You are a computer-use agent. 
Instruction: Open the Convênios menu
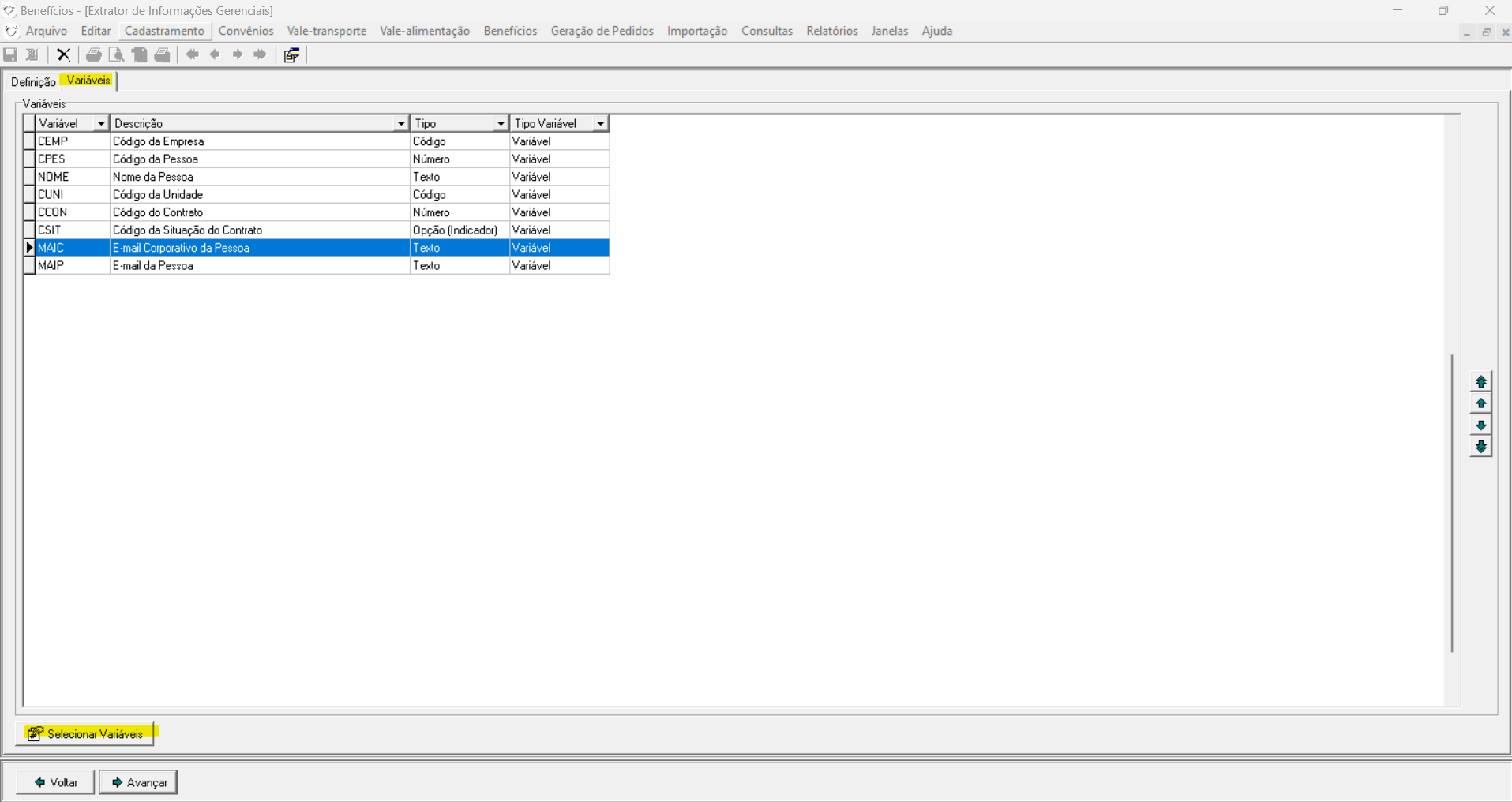[x=246, y=31]
